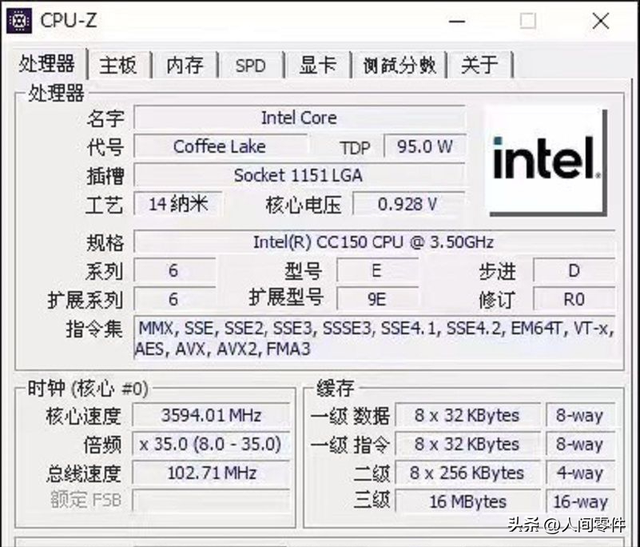The width and height of the screenshot is (640, 547).
Task: Click the 一级 指令 cache 8 x 32 KBytes
Action: click(x=468, y=444)
